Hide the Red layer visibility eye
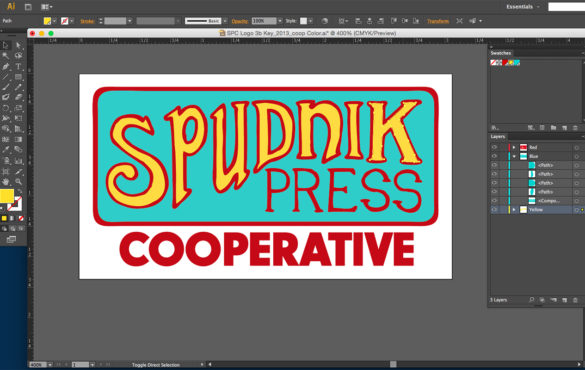Screen dimensions: 585x370 494,147
